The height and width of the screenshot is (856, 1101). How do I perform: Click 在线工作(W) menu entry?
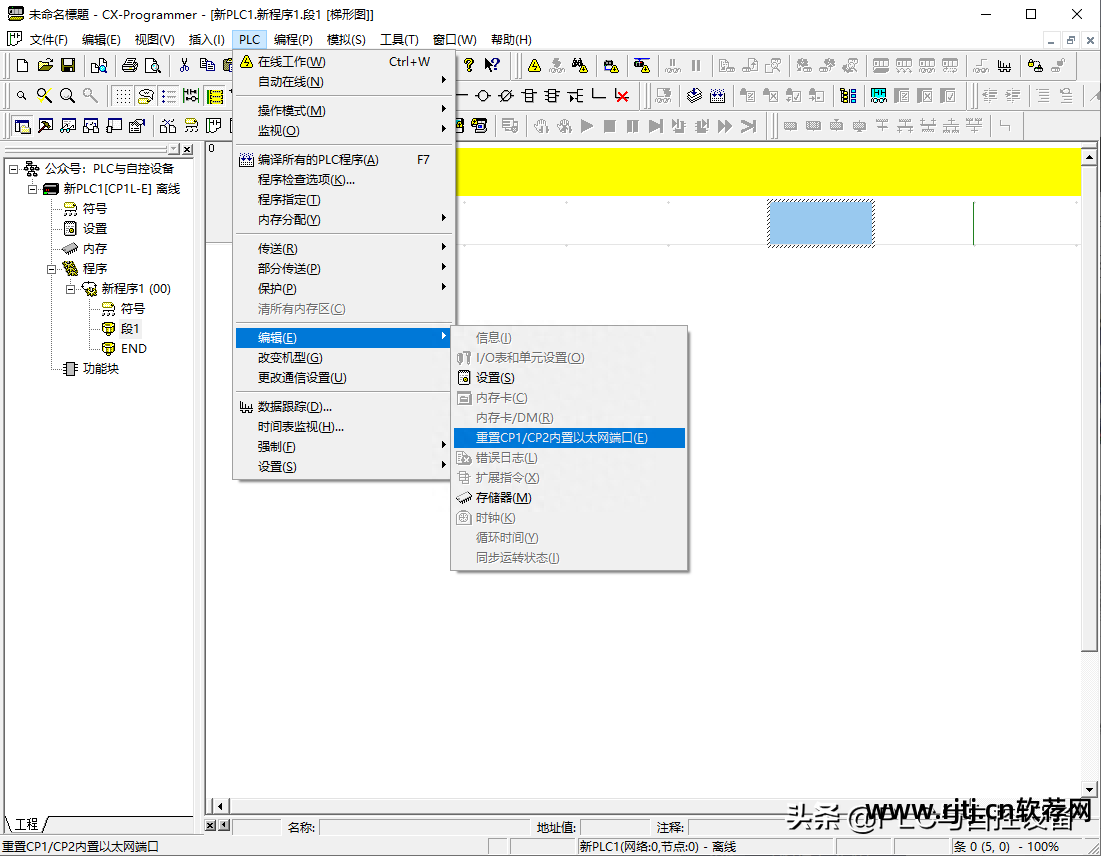[x=291, y=62]
